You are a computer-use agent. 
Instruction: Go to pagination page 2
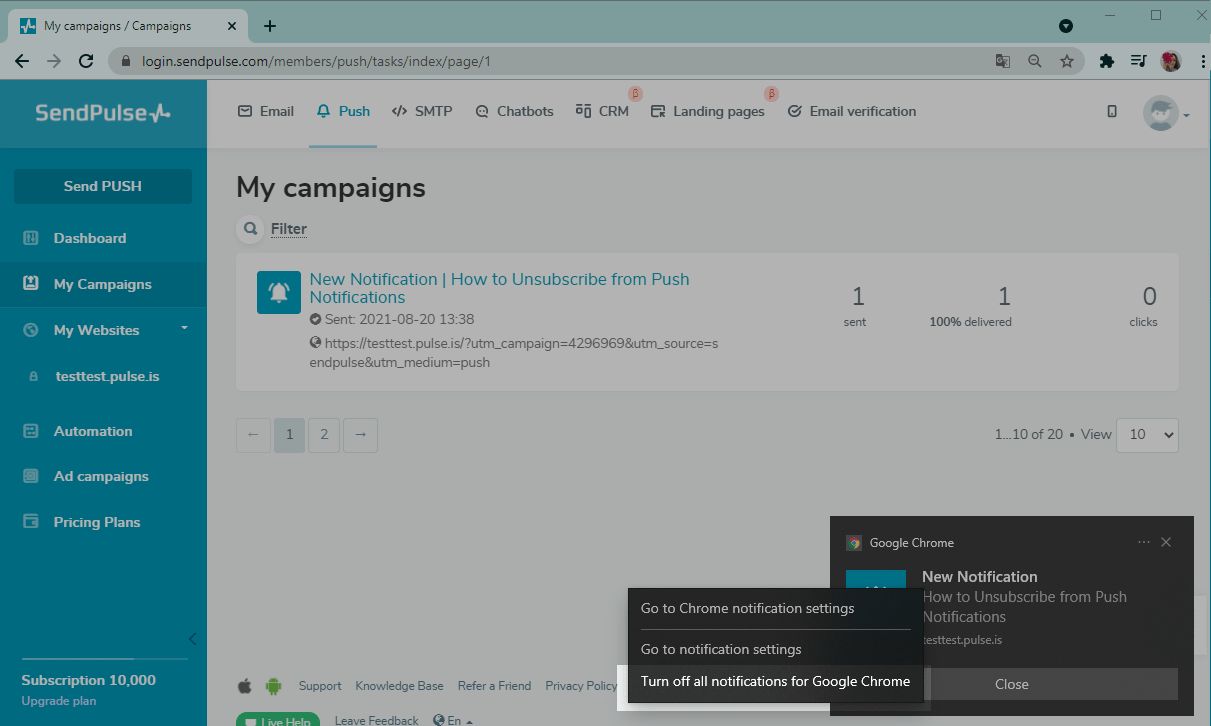click(324, 435)
